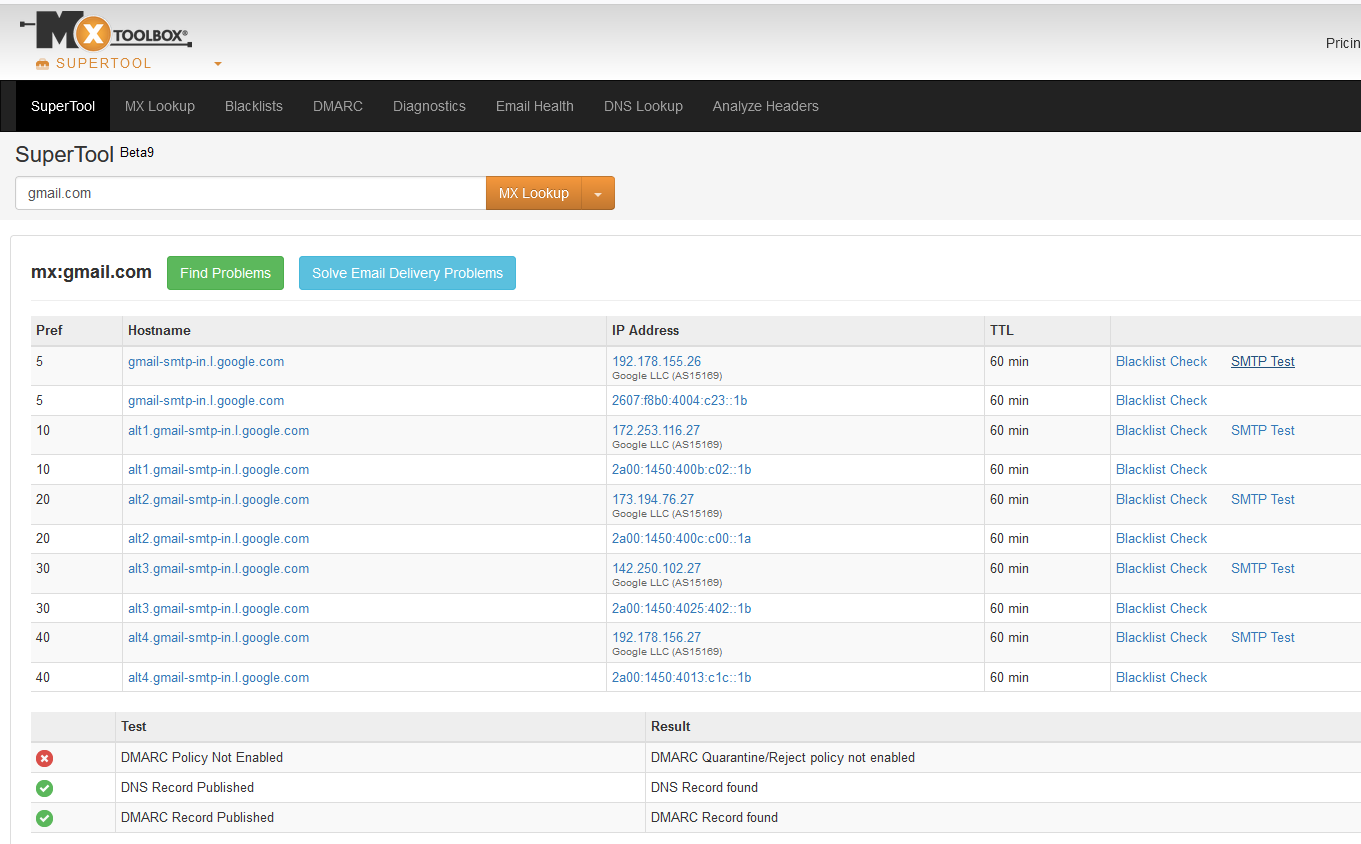Run Blacklist Check for 142.250.102.27 row
Image resolution: width=1361 pixels, height=844 pixels.
(x=1162, y=569)
